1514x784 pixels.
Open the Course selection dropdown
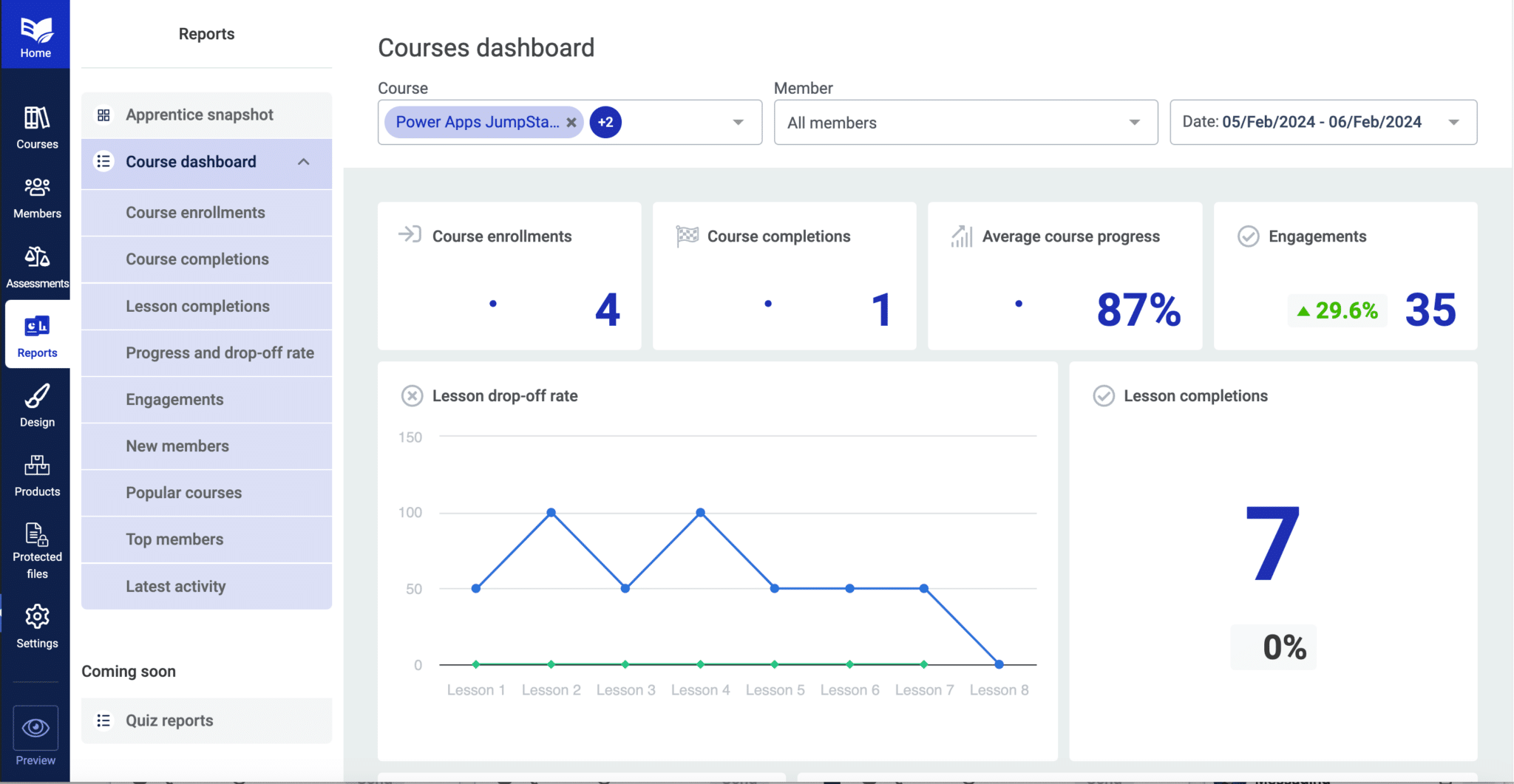[x=736, y=122]
